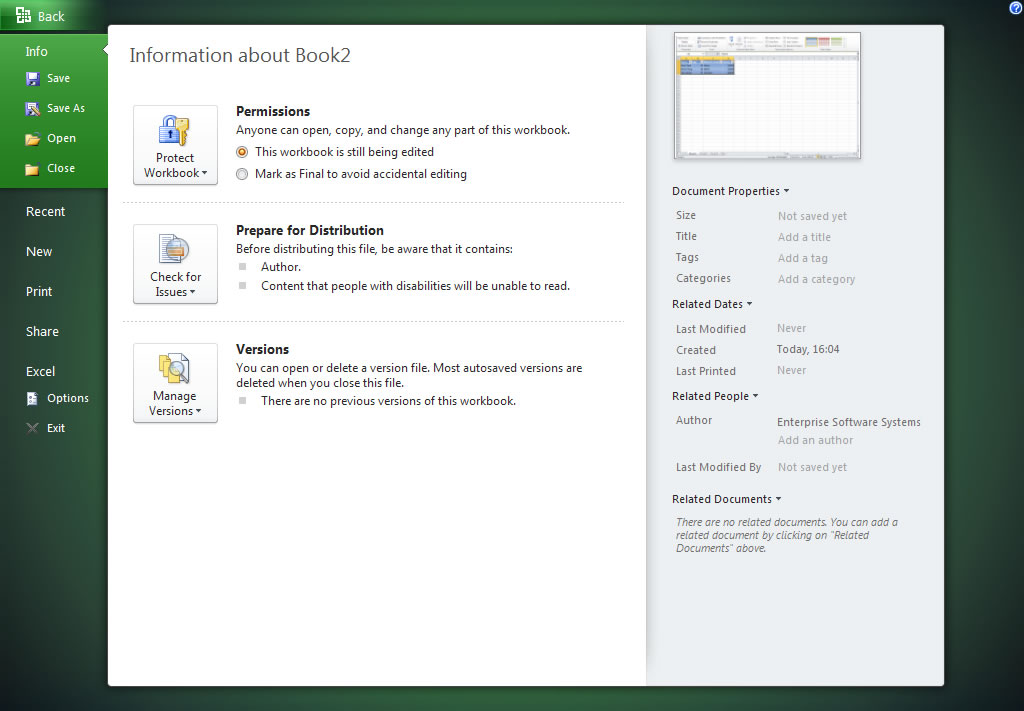Click 'Never' next to Last Modified
1024x711 pixels.
792,328
